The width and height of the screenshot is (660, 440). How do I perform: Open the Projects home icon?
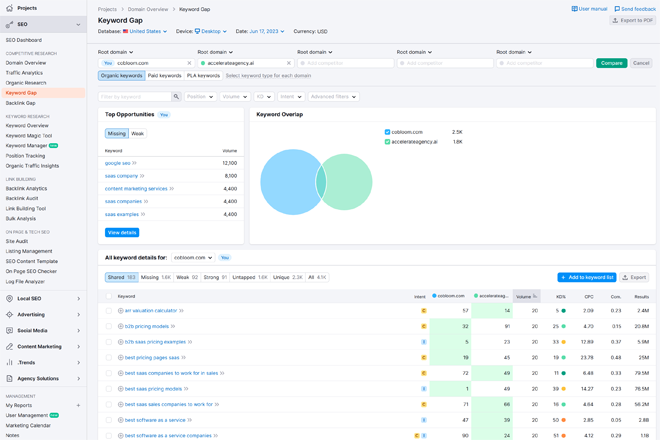coord(9,8)
